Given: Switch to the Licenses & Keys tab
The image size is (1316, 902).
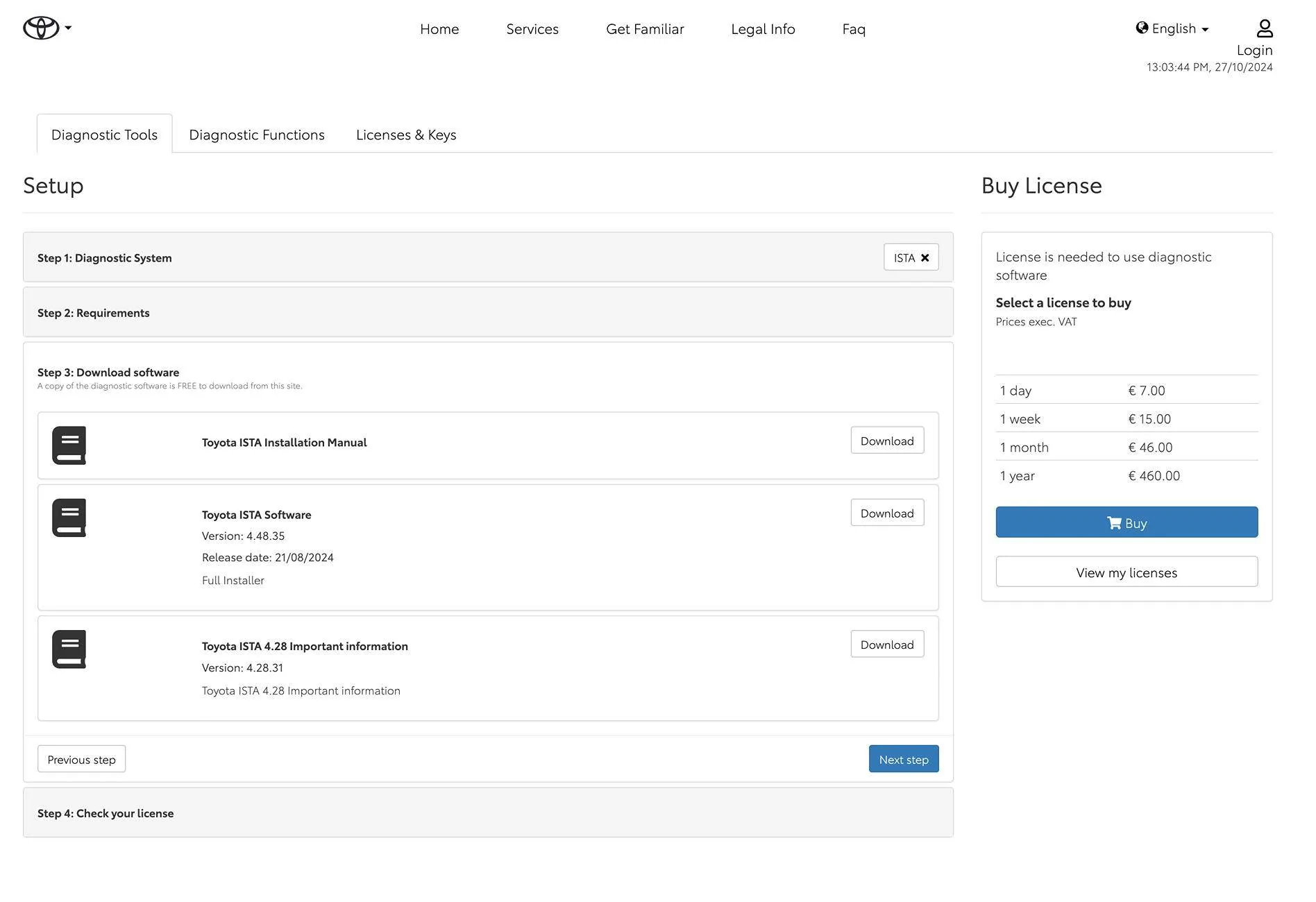Looking at the screenshot, I should tap(406, 134).
